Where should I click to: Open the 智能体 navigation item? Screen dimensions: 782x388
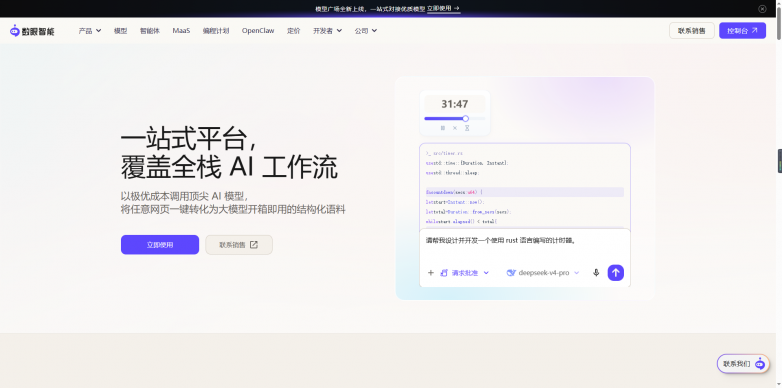(x=150, y=31)
